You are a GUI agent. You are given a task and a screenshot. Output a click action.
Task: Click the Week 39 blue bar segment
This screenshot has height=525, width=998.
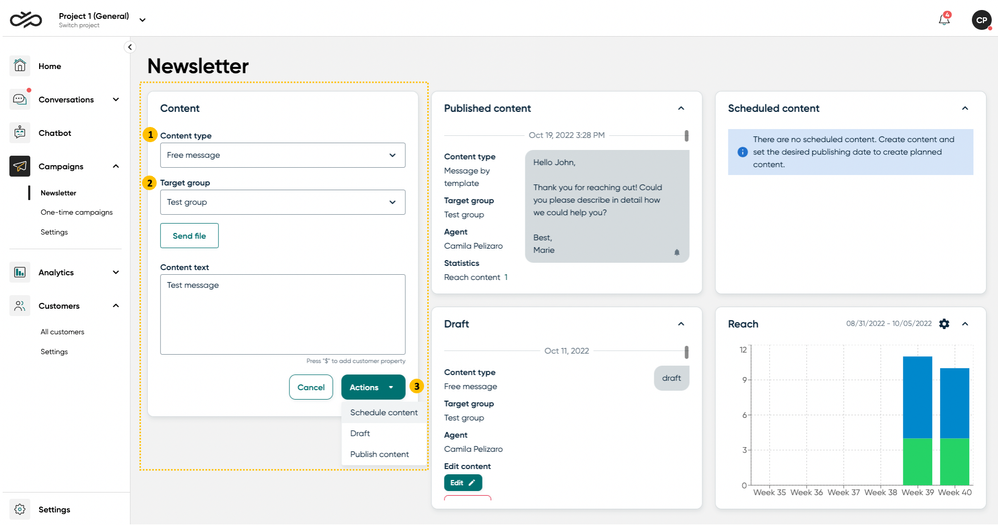(917, 397)
